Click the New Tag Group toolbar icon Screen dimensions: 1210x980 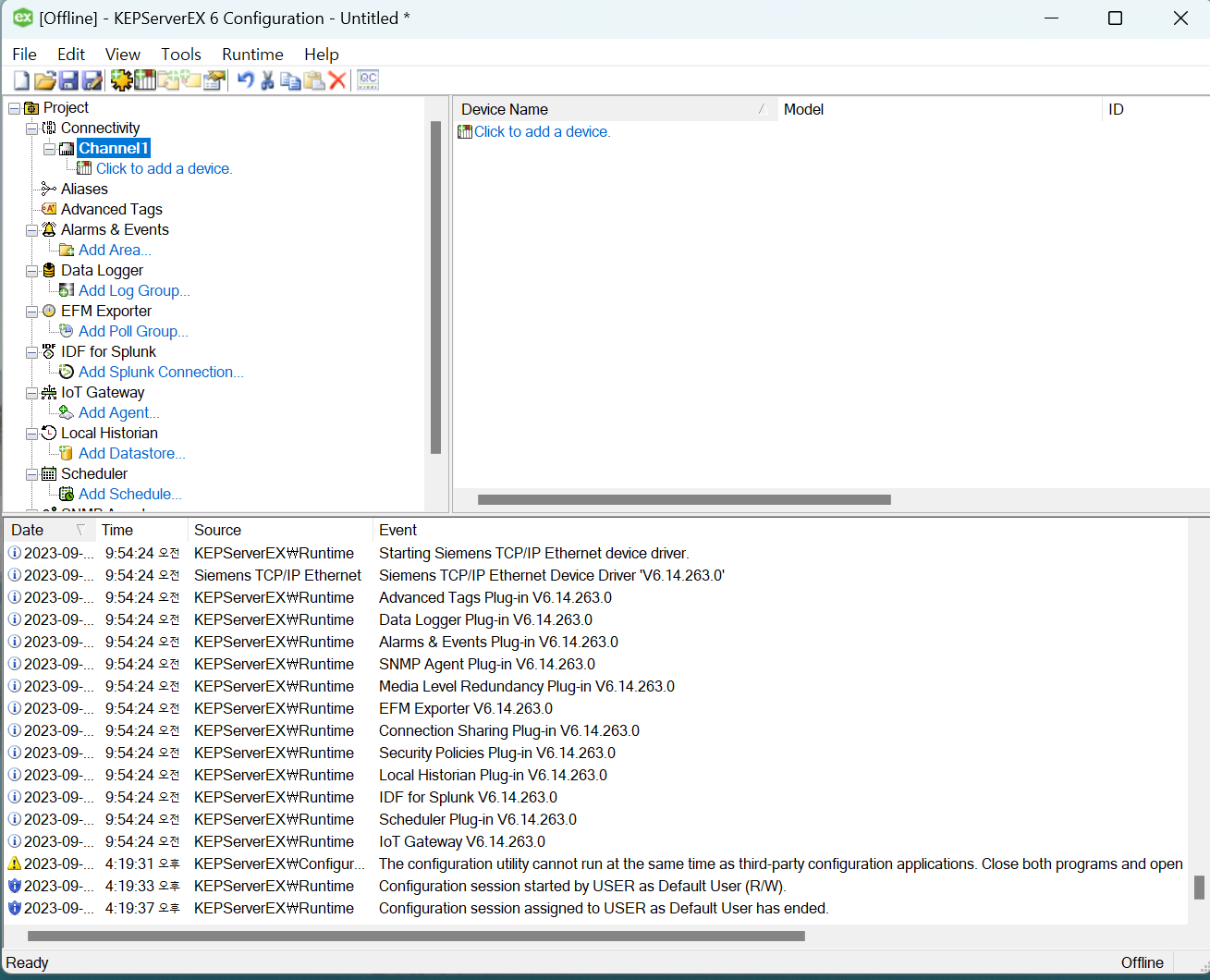(x=168, y=80)
